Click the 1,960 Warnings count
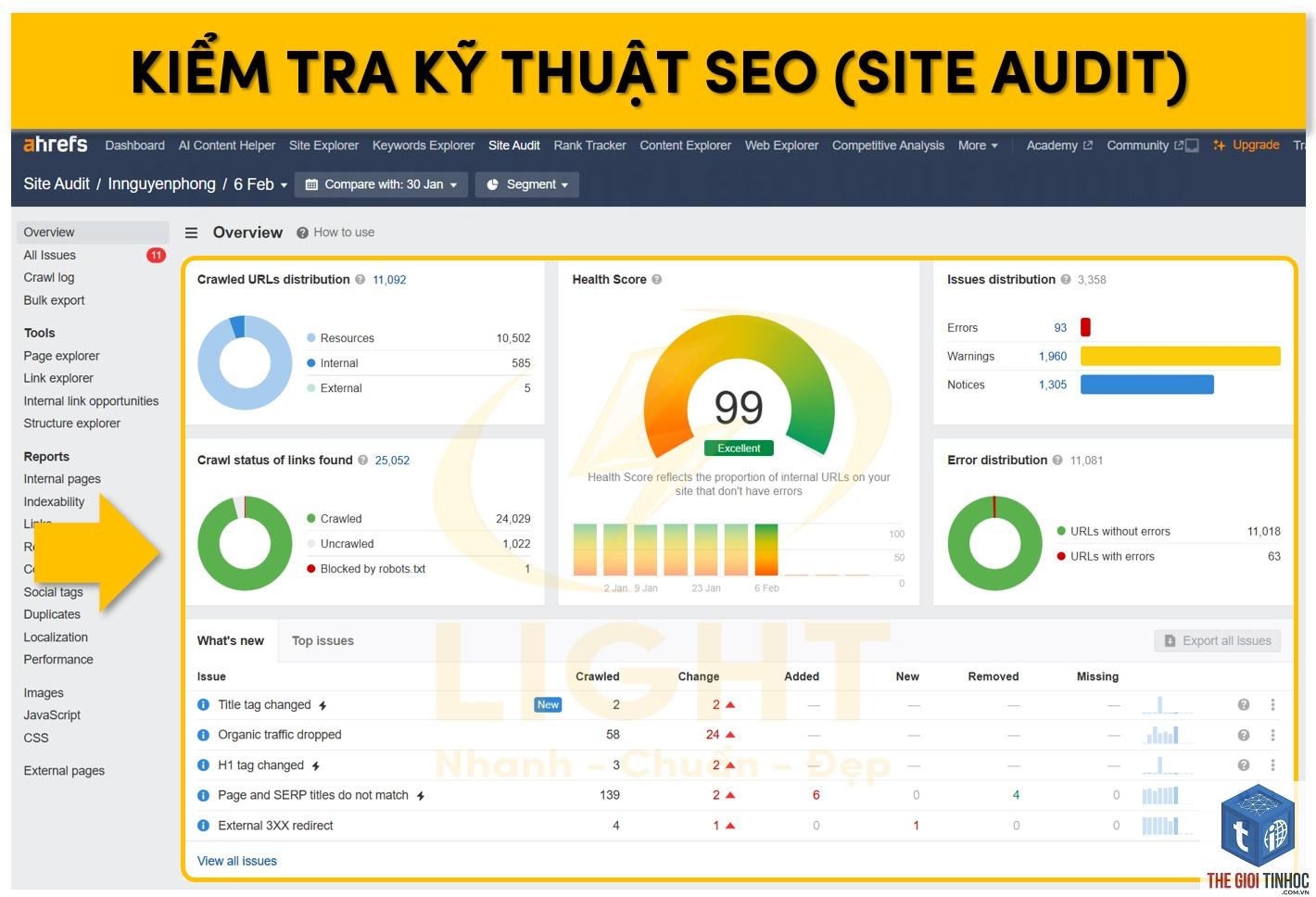Image resolution: width=1316 pixels, height=897 pixels. click(1053, 356)
